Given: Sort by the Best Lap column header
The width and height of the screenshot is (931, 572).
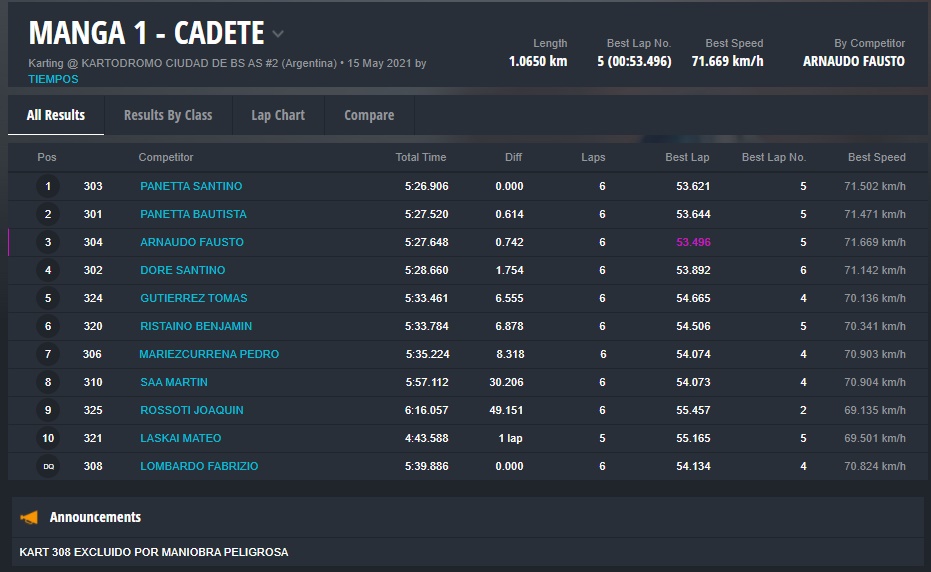Looking at the screenshot, I should click(x=687, y=157).
